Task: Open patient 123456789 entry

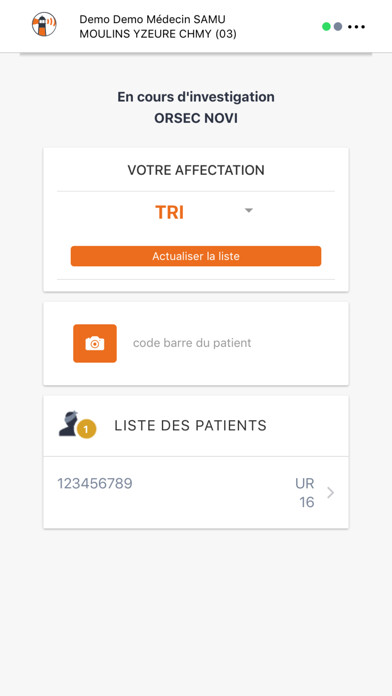Action: point(196,493)
